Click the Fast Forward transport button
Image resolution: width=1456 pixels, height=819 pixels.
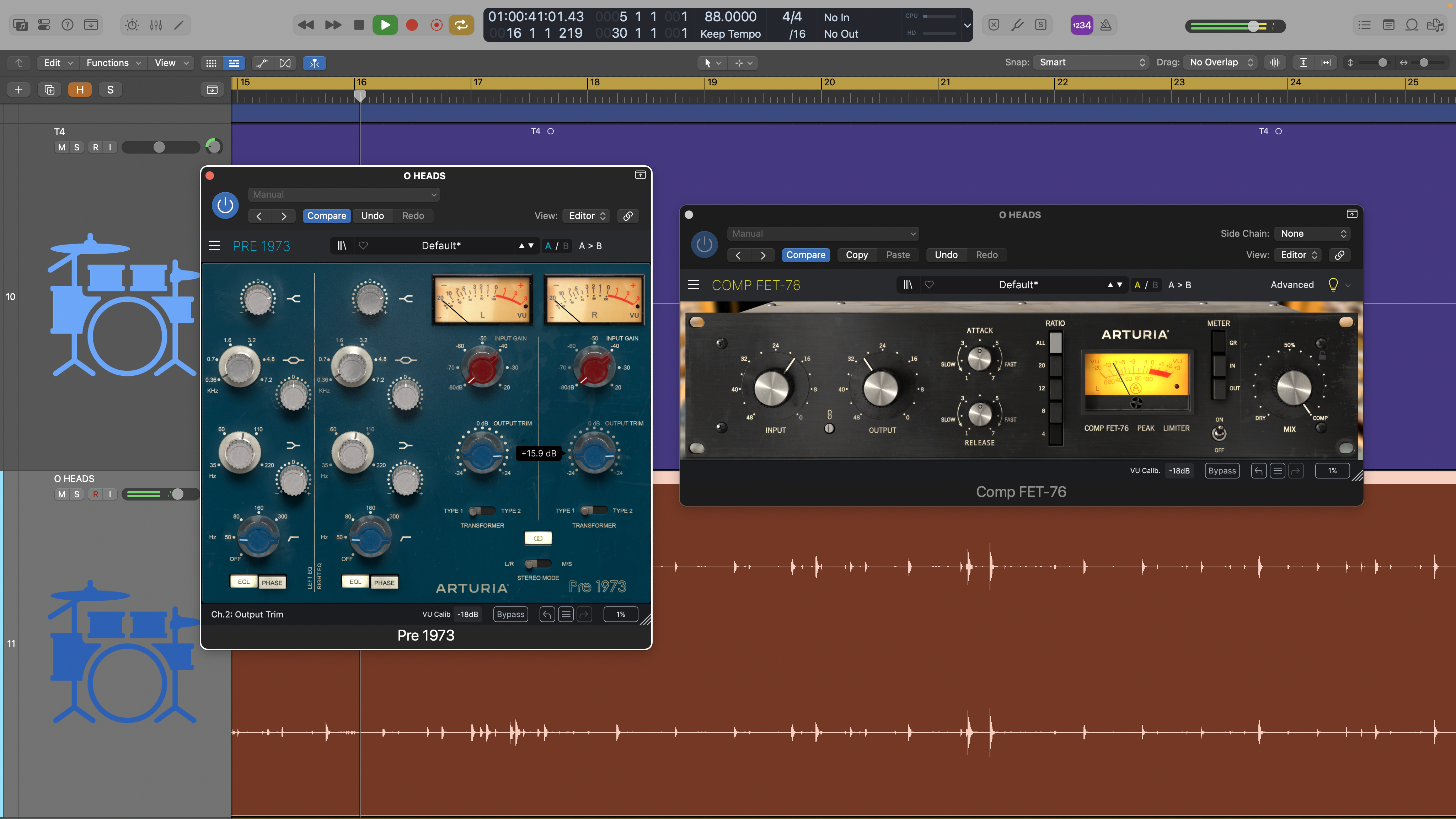(333, 25)
